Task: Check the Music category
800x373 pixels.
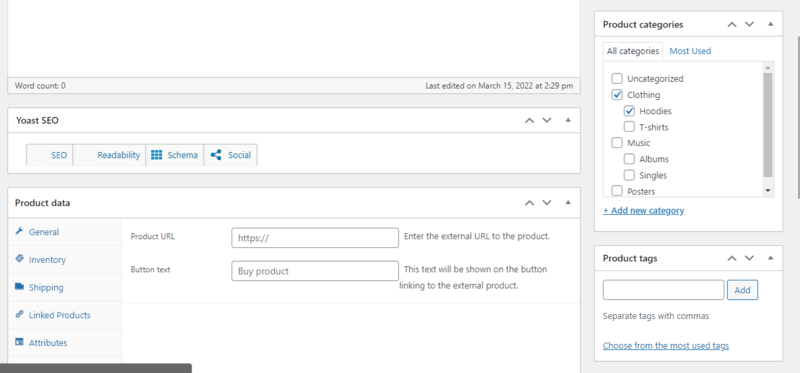Action: [x=617, y=143]
